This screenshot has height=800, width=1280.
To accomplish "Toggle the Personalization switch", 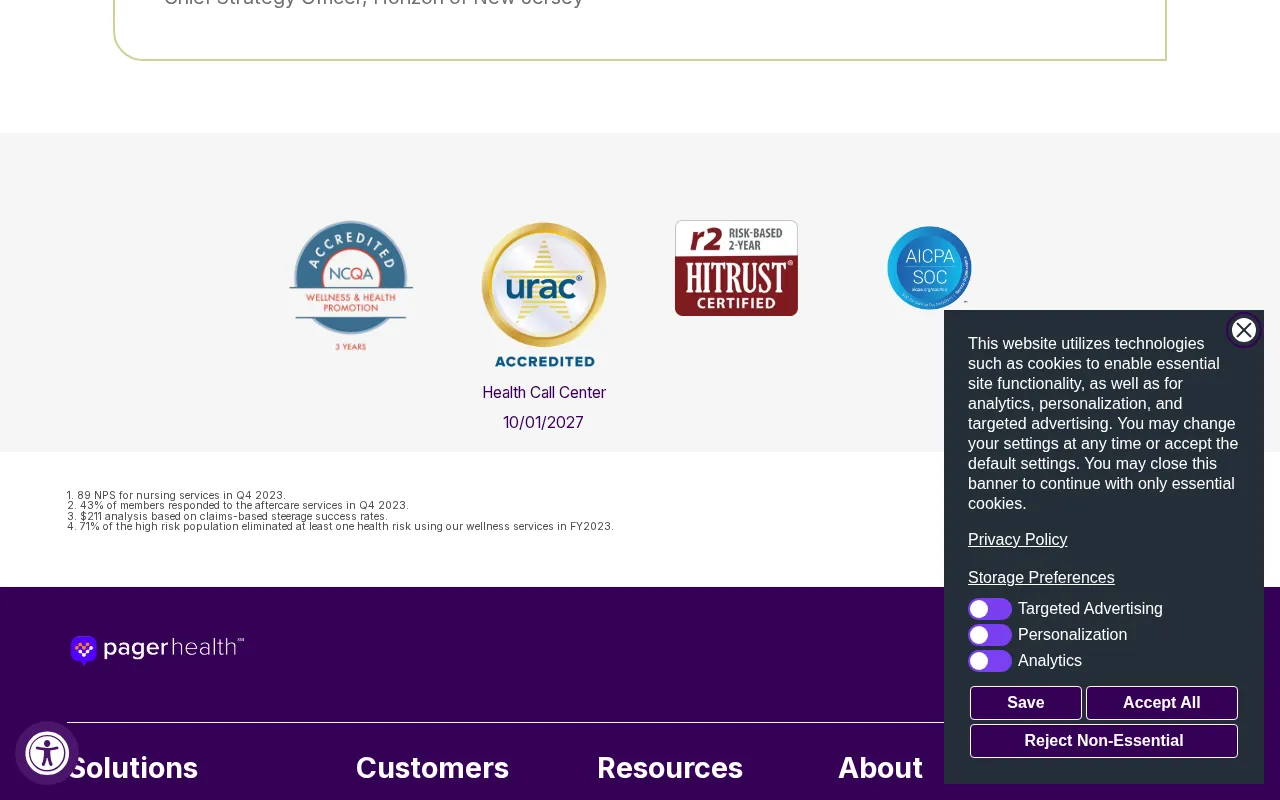I will coord(990,635).
